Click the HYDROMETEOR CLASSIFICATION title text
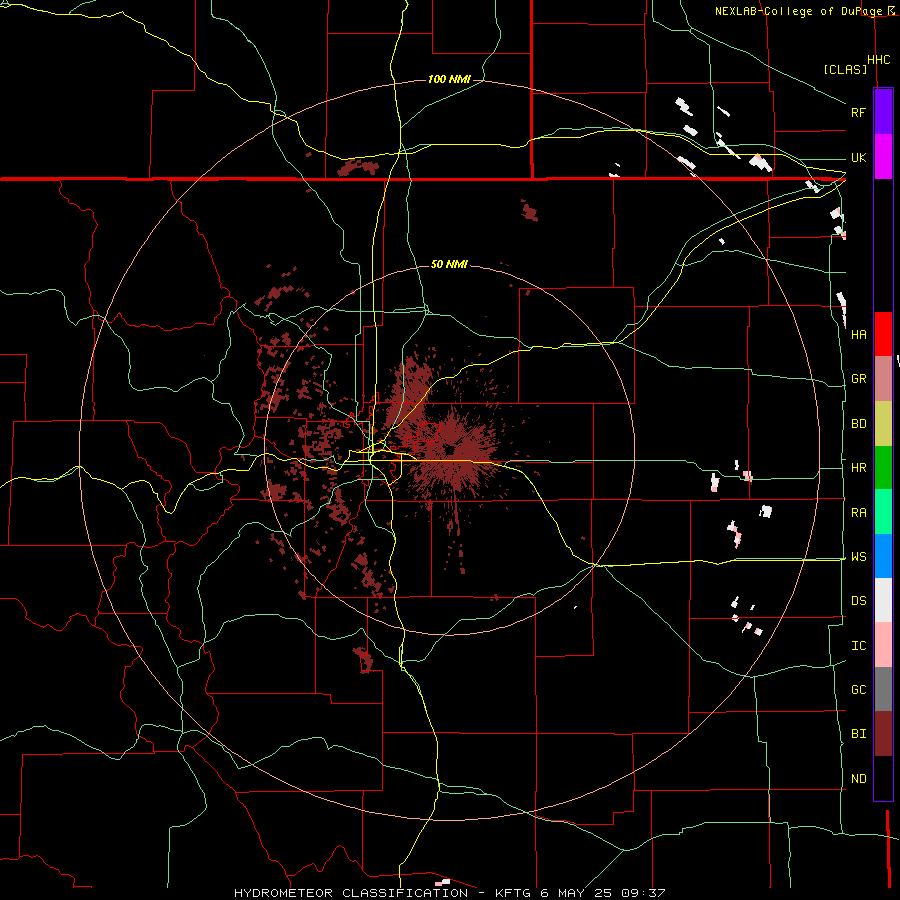This screenshot has width=900, height=900. pos(351,893)
